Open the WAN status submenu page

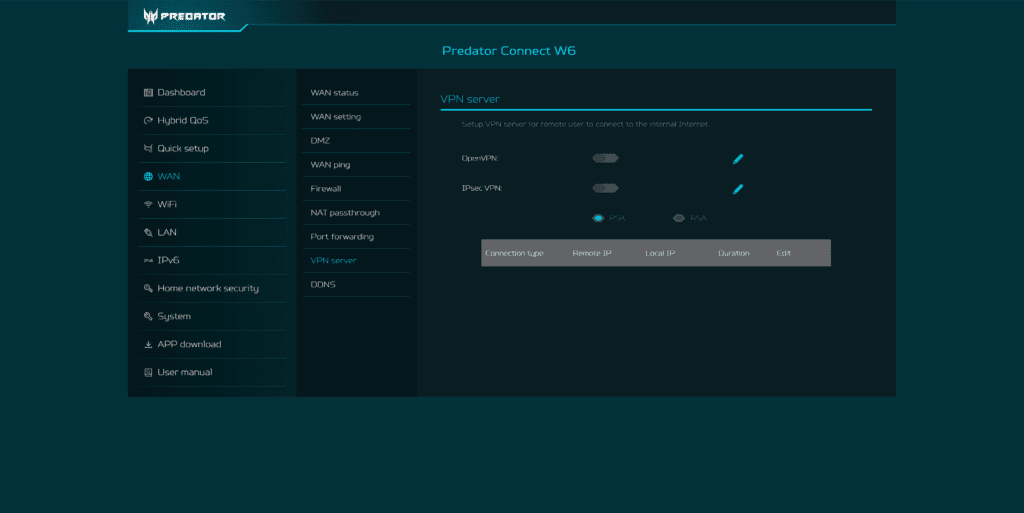pos(334,93)
